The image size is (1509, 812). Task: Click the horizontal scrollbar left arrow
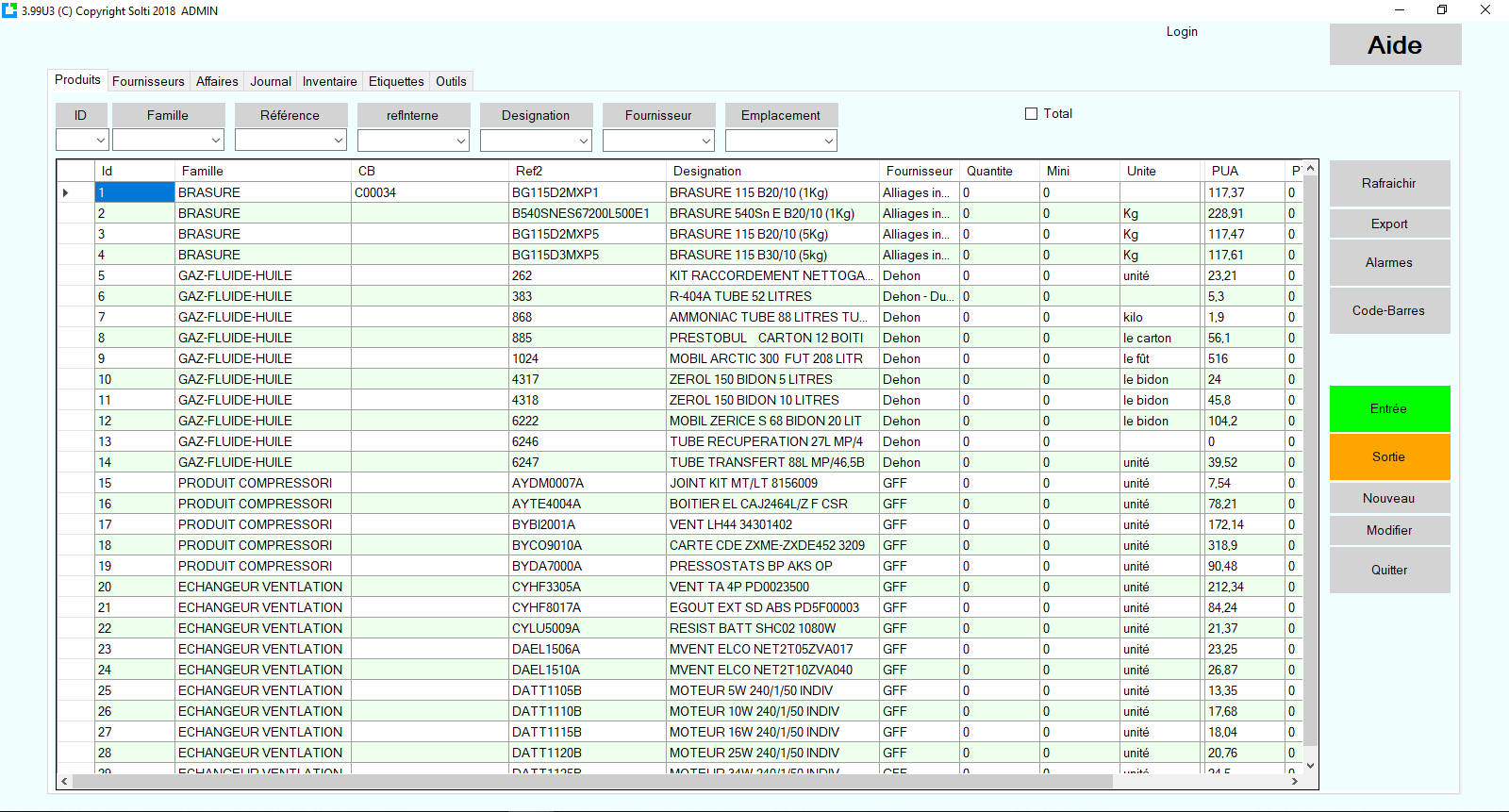(64, 782)
